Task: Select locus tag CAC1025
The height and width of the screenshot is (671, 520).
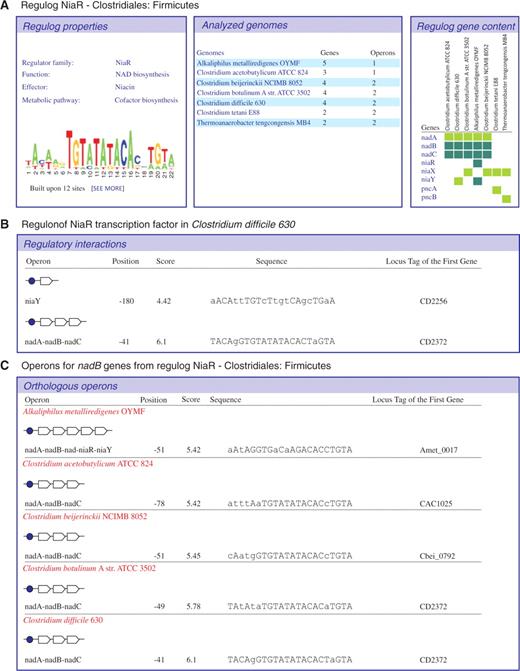Action: tap(436, 504)
